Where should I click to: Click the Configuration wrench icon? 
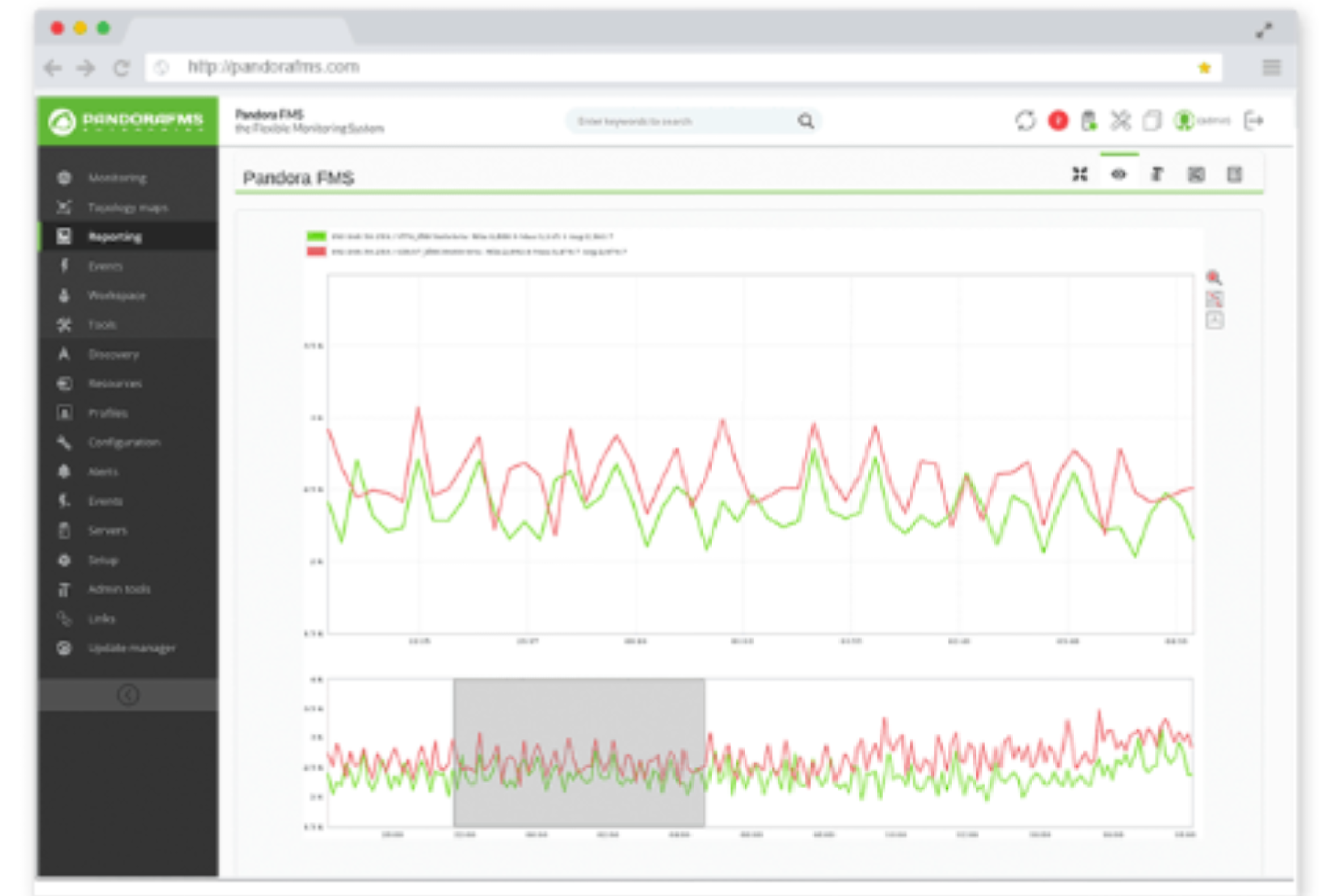pos(64,442)
